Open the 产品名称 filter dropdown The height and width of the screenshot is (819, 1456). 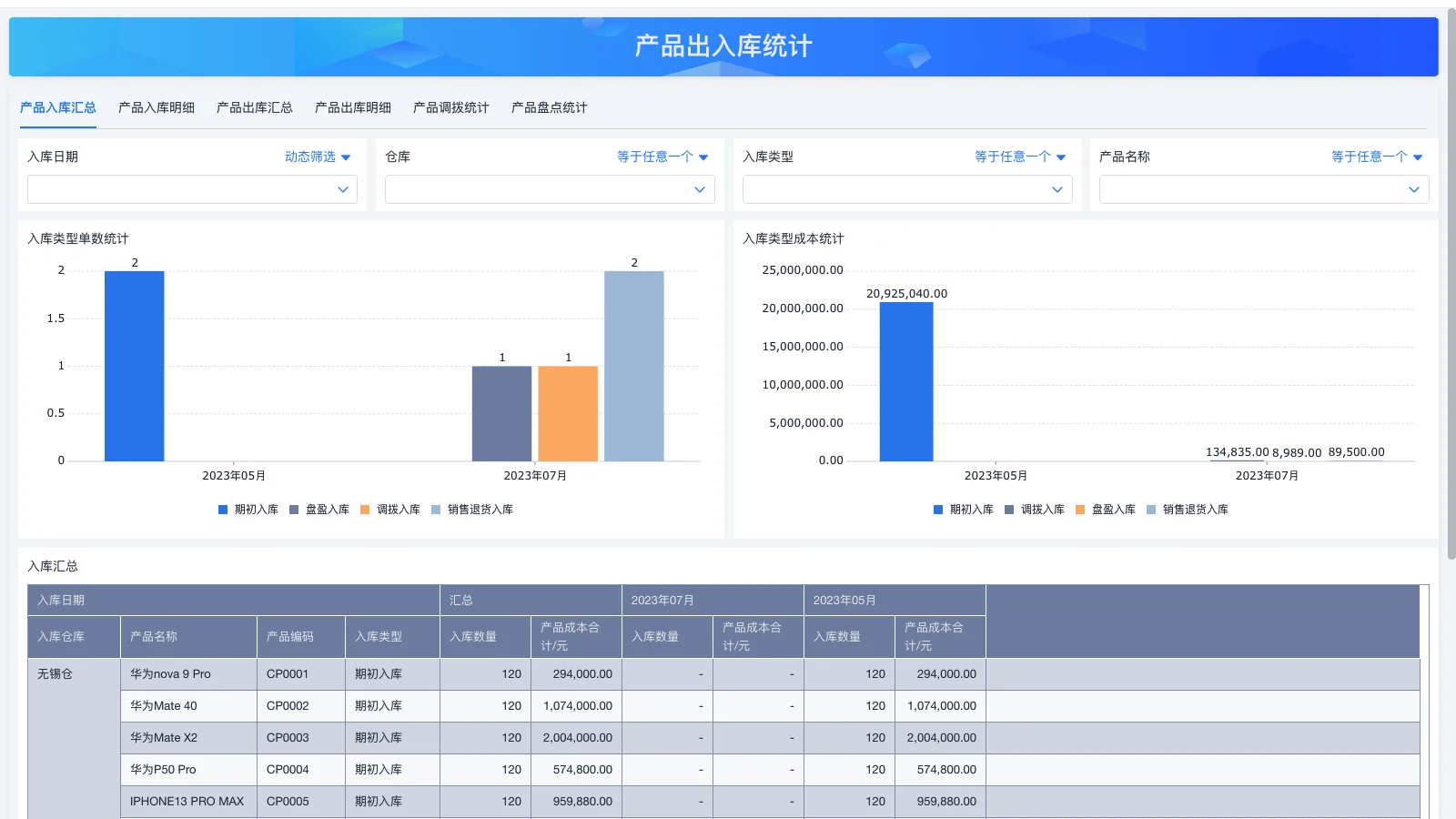click(1264, 189)
